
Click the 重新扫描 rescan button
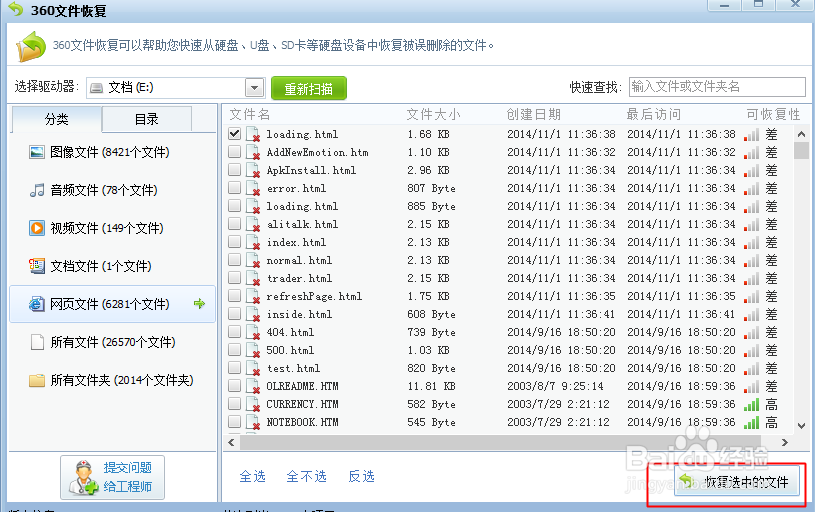point(309,88)
